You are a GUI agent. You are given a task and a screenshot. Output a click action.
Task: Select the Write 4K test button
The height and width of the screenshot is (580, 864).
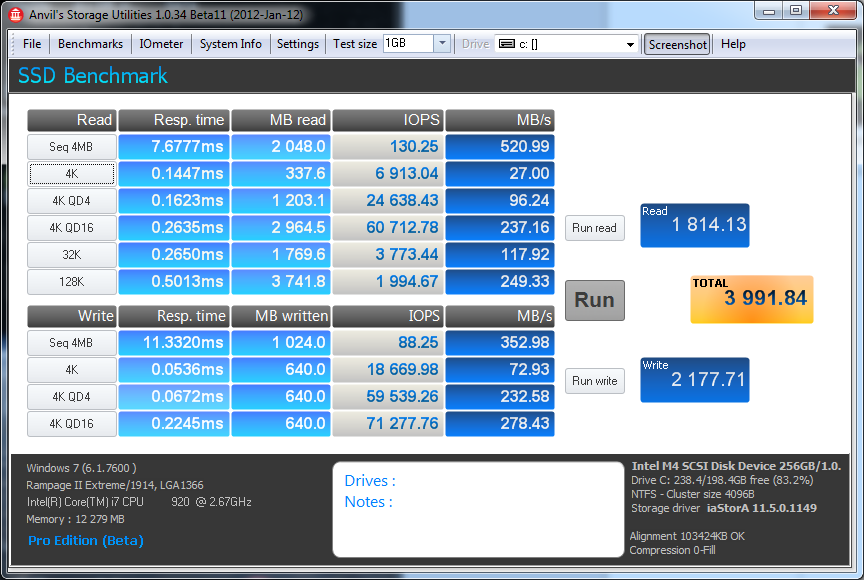point(72,370)
